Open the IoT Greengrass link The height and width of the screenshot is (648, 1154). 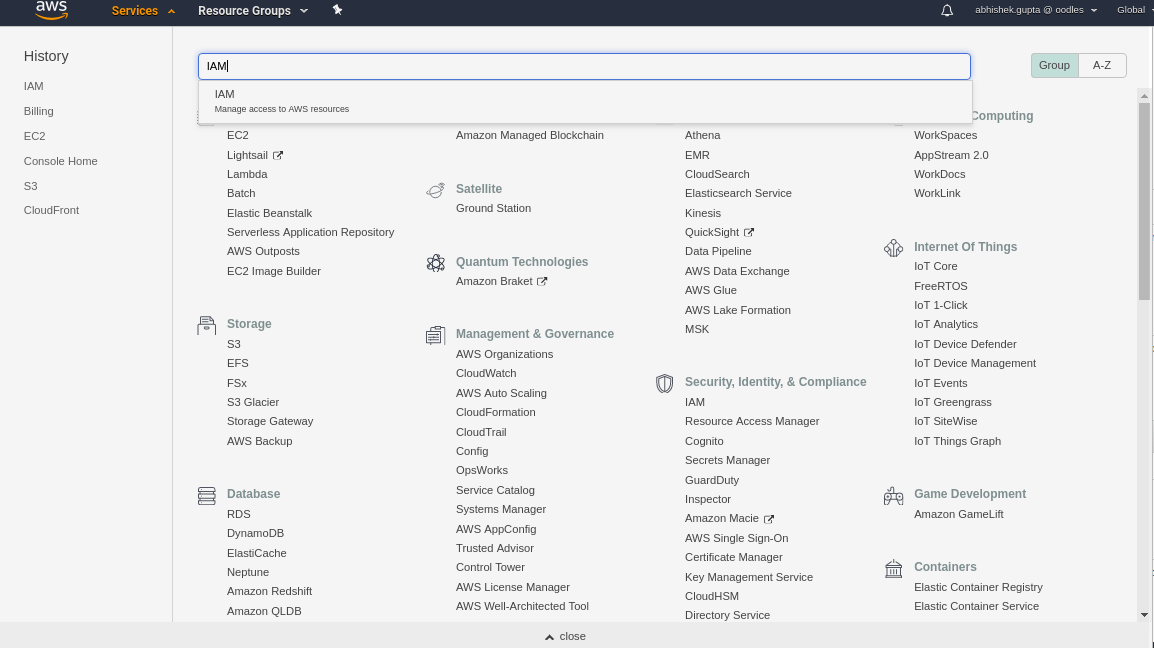coord(952,402)
